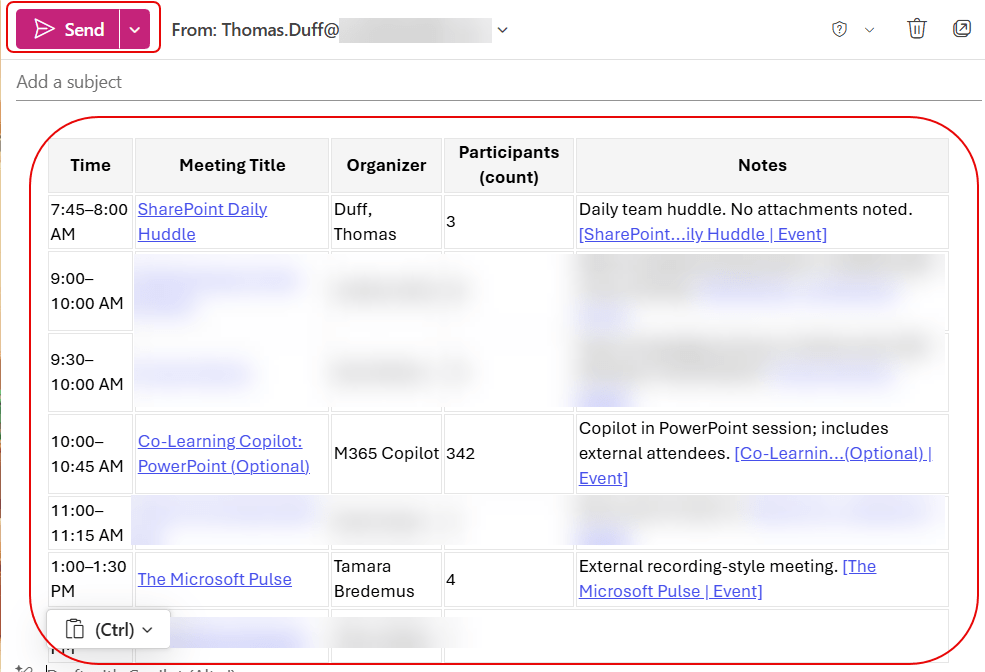This screenshot has width=985, height=672.
Task: Discard draft with the trash icon
Action: (x=916, y=29)
